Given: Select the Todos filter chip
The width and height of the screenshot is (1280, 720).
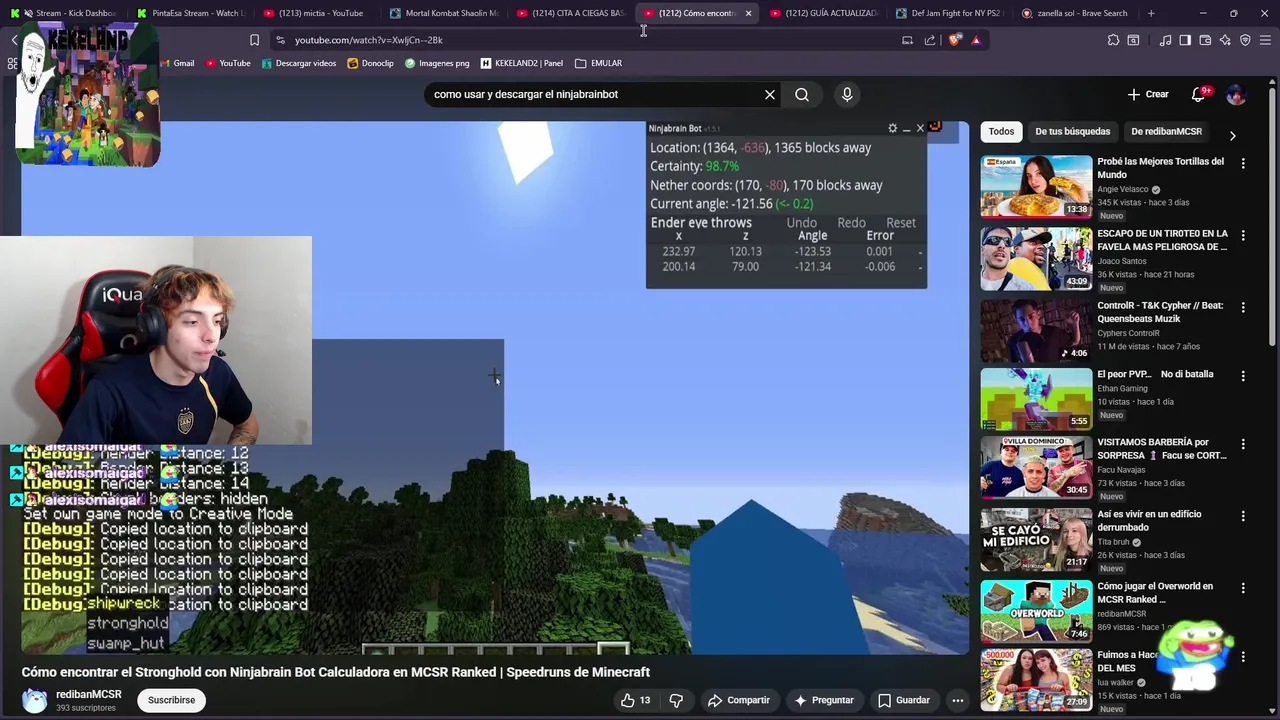Looking at the screenshot, I should [x=1001, y=131].
